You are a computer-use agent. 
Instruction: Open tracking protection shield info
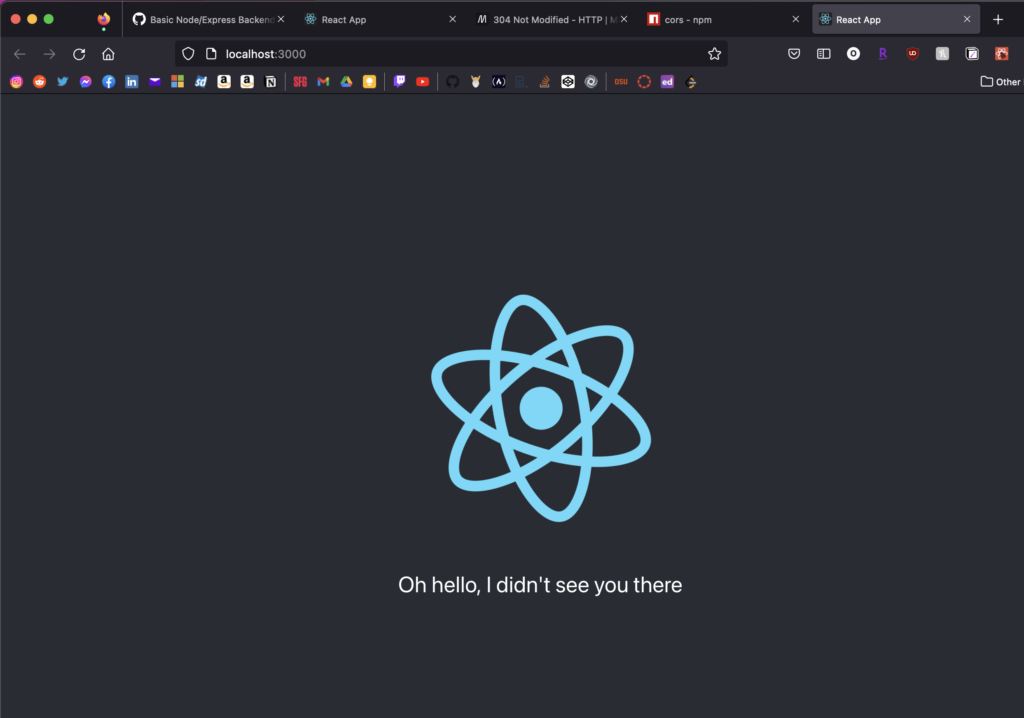tap(188, 54)
